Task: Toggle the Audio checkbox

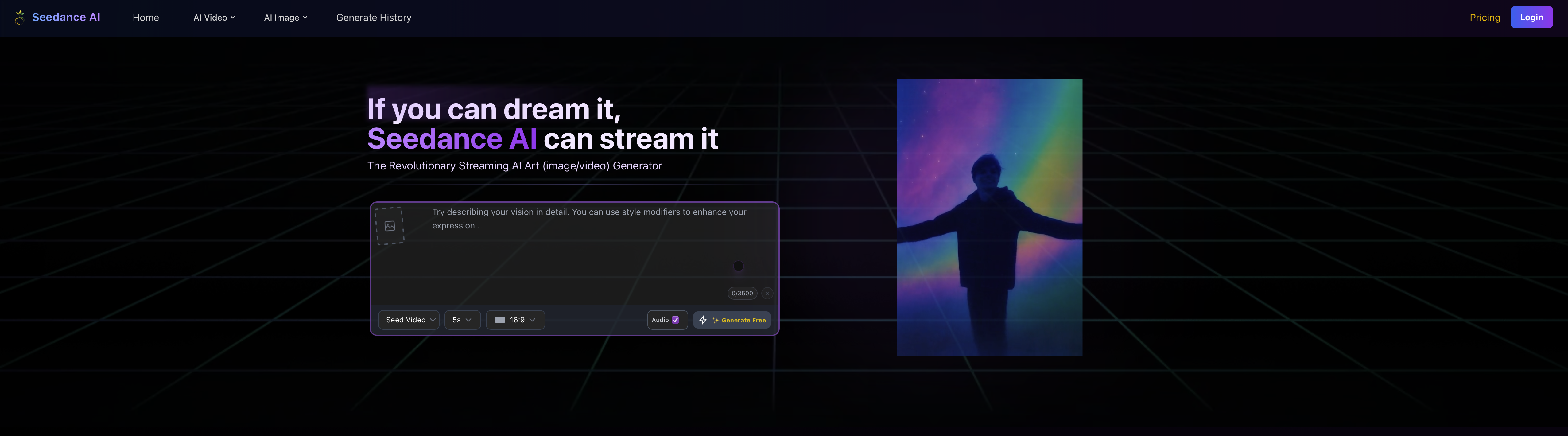Action: (675, 320)
